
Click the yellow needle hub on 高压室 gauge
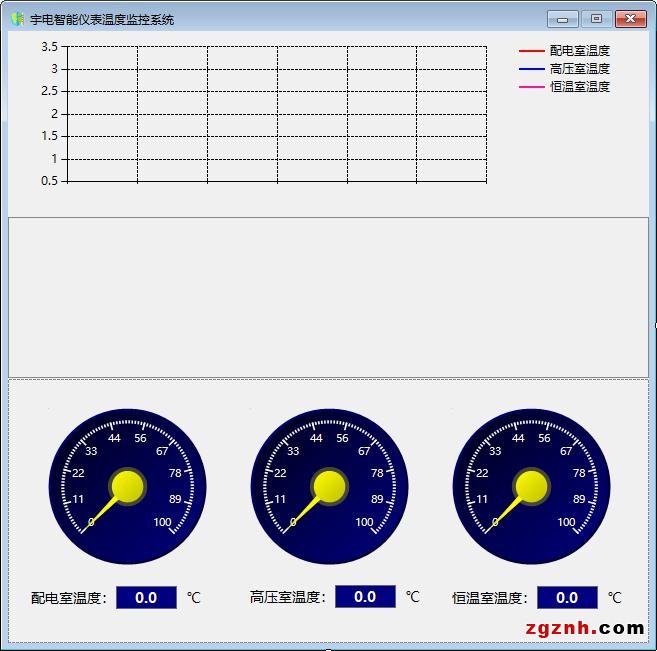tap(330, 486)
